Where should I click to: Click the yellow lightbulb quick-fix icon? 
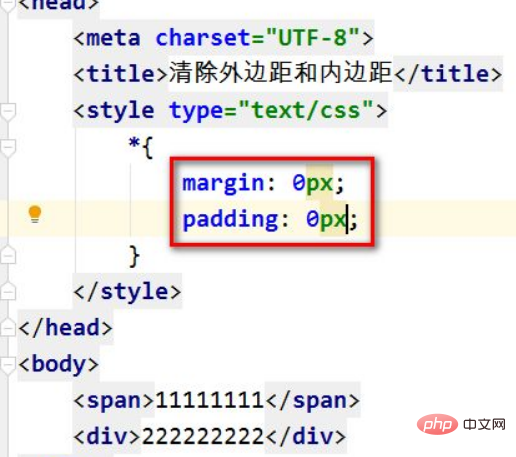coord(35,214)
